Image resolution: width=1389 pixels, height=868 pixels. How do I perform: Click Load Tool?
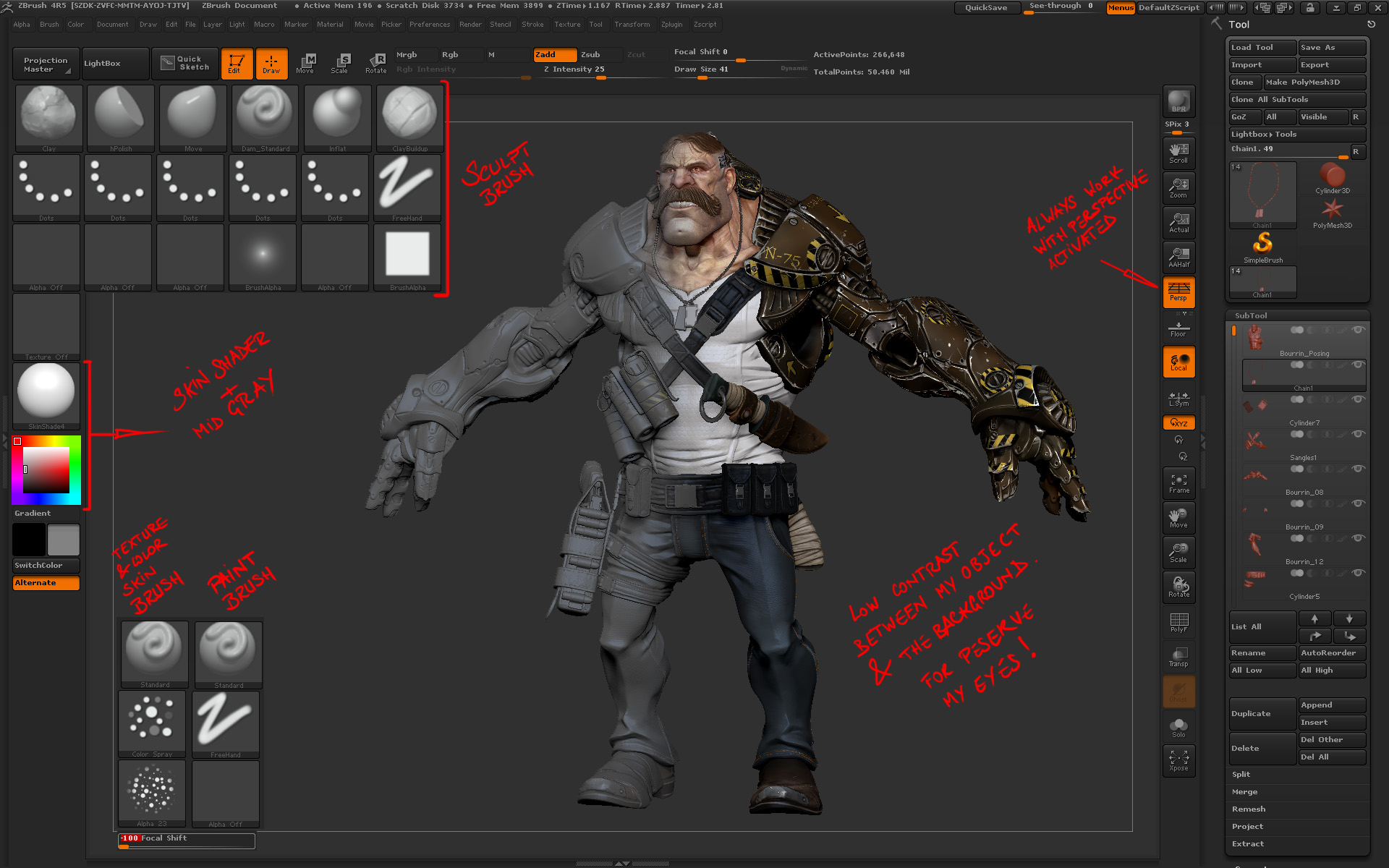click(x=1262, y=48)
